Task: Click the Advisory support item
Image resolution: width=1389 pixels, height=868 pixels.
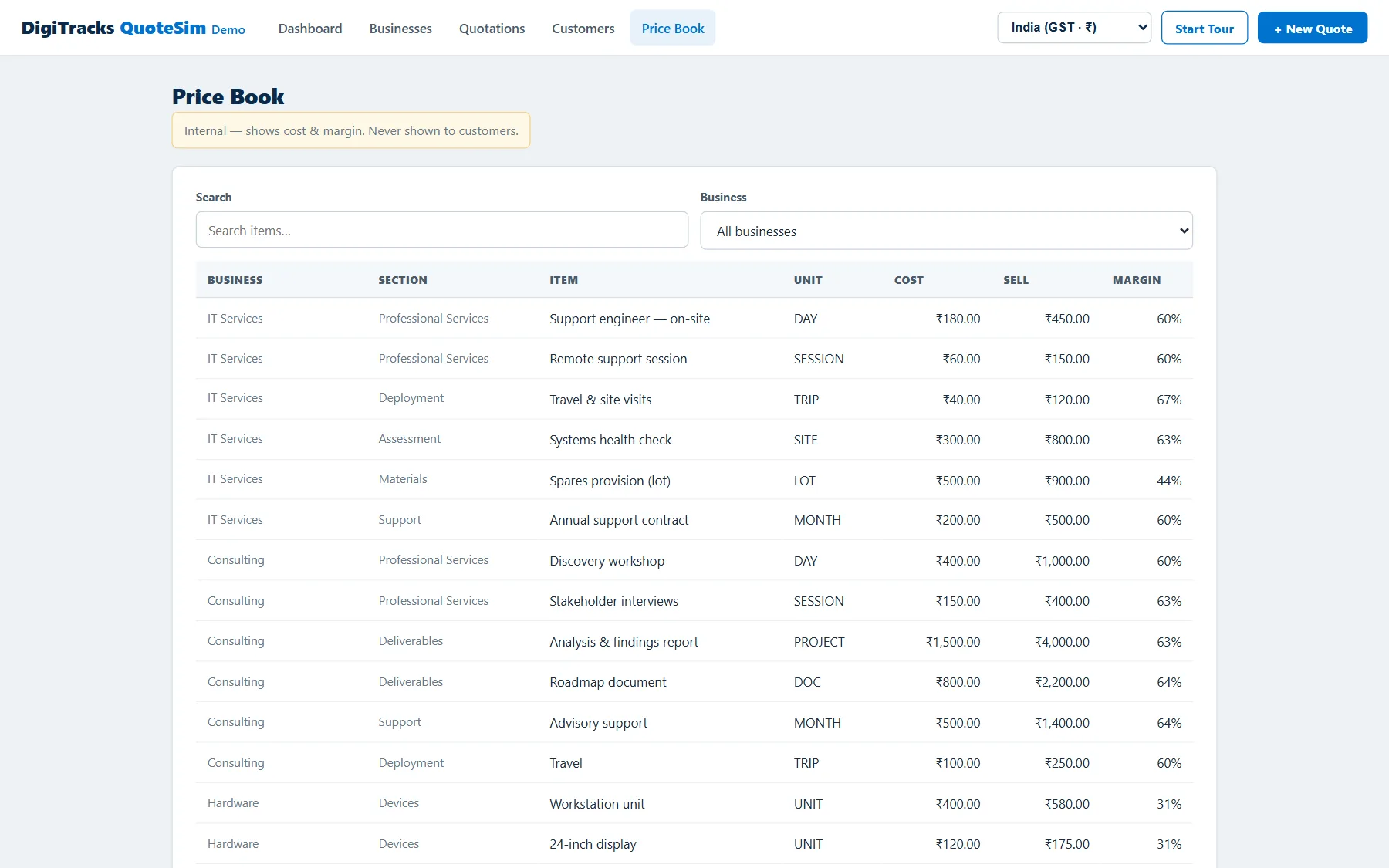Action: coord(598,723)
